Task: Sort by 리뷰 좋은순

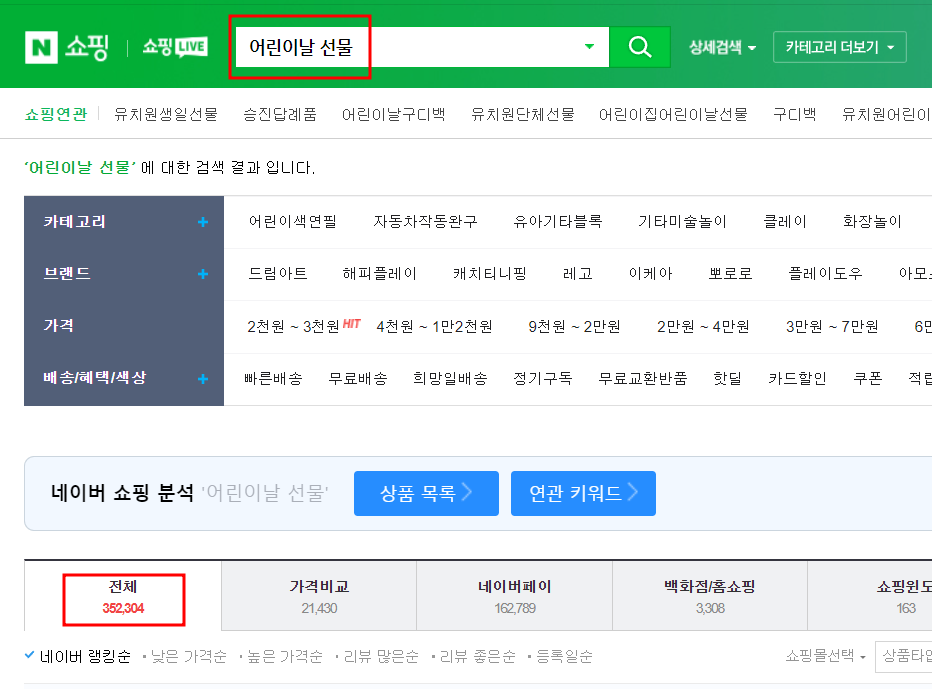Action: 477,656
